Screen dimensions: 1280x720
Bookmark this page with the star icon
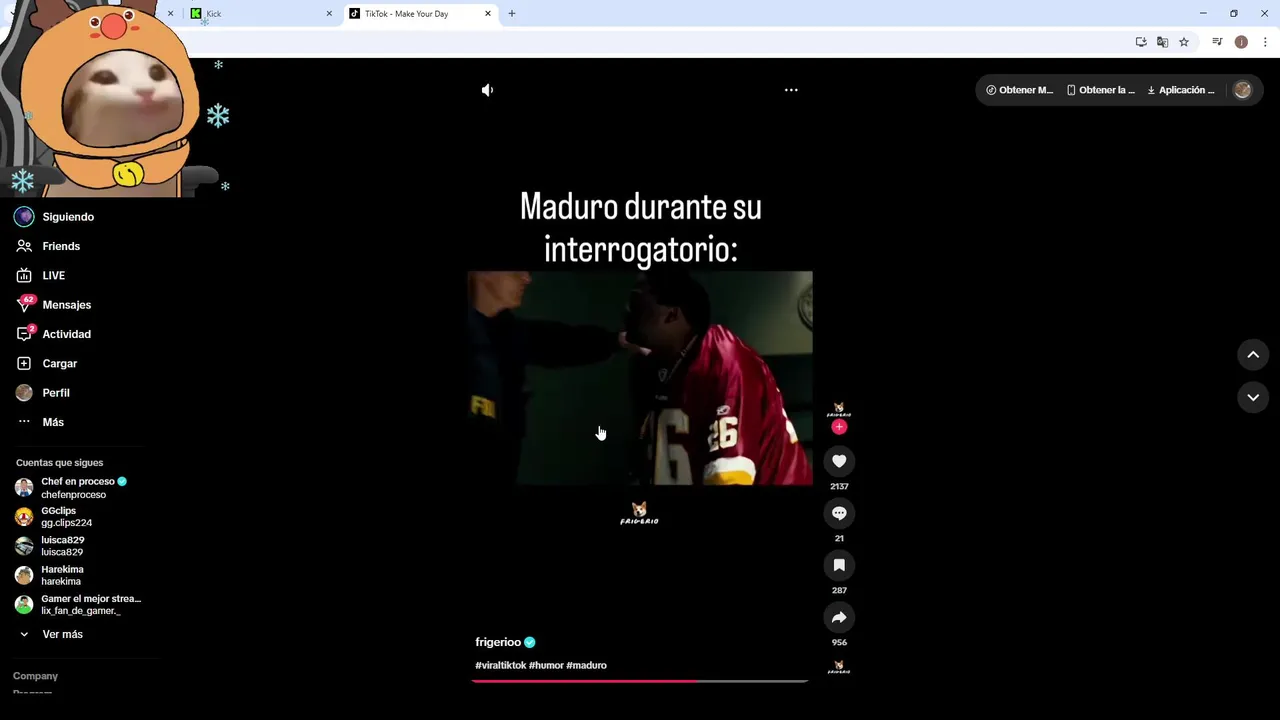[x=1184, y=42]
